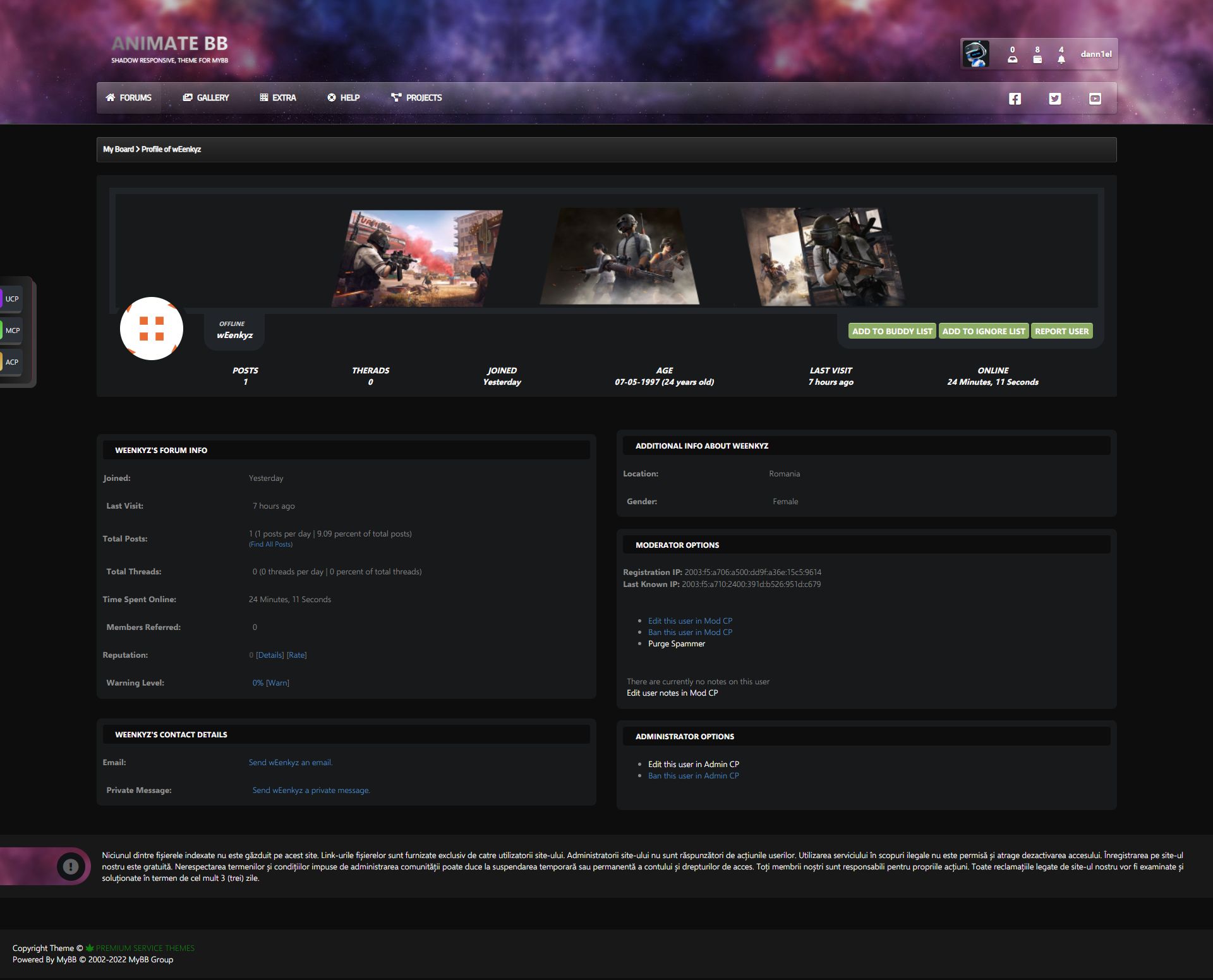Screen dimensions: 1213x980
Task: Open the YouTube social icon
Action: 1095,99
